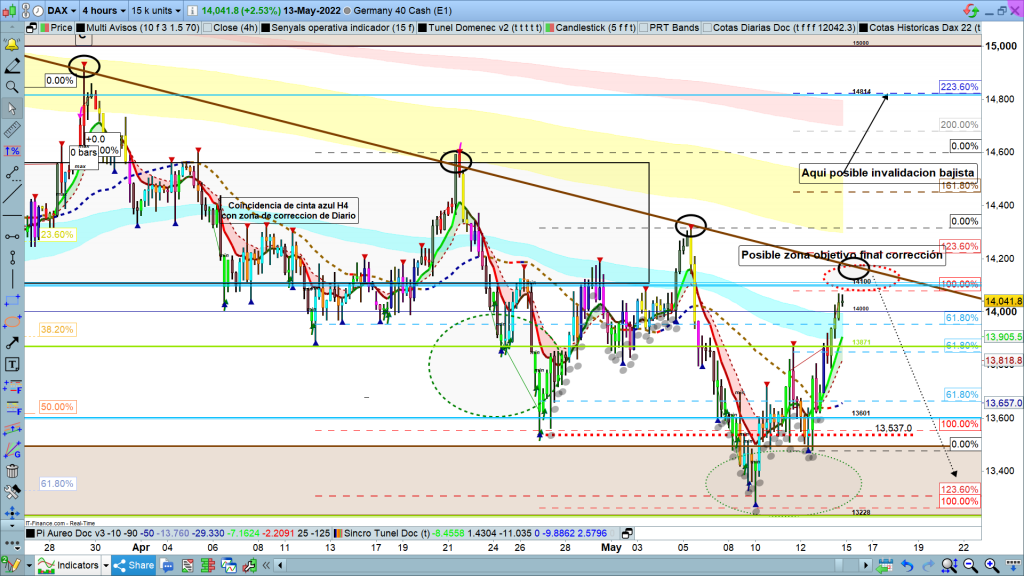Toggle the Multi Avisos indicator box
This screenshot has height=576, width=1024.
click(80, 28)
